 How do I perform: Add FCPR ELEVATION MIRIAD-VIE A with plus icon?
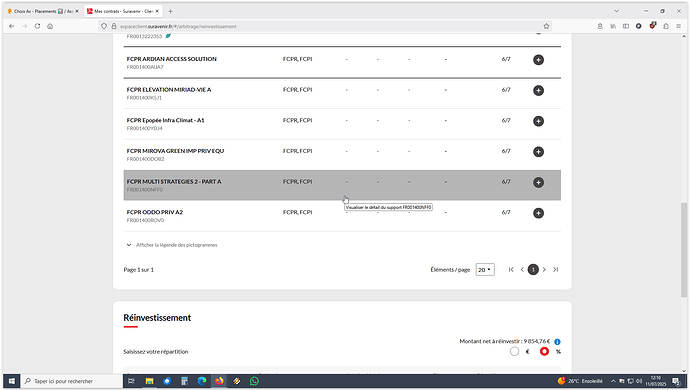pos(538,91)
